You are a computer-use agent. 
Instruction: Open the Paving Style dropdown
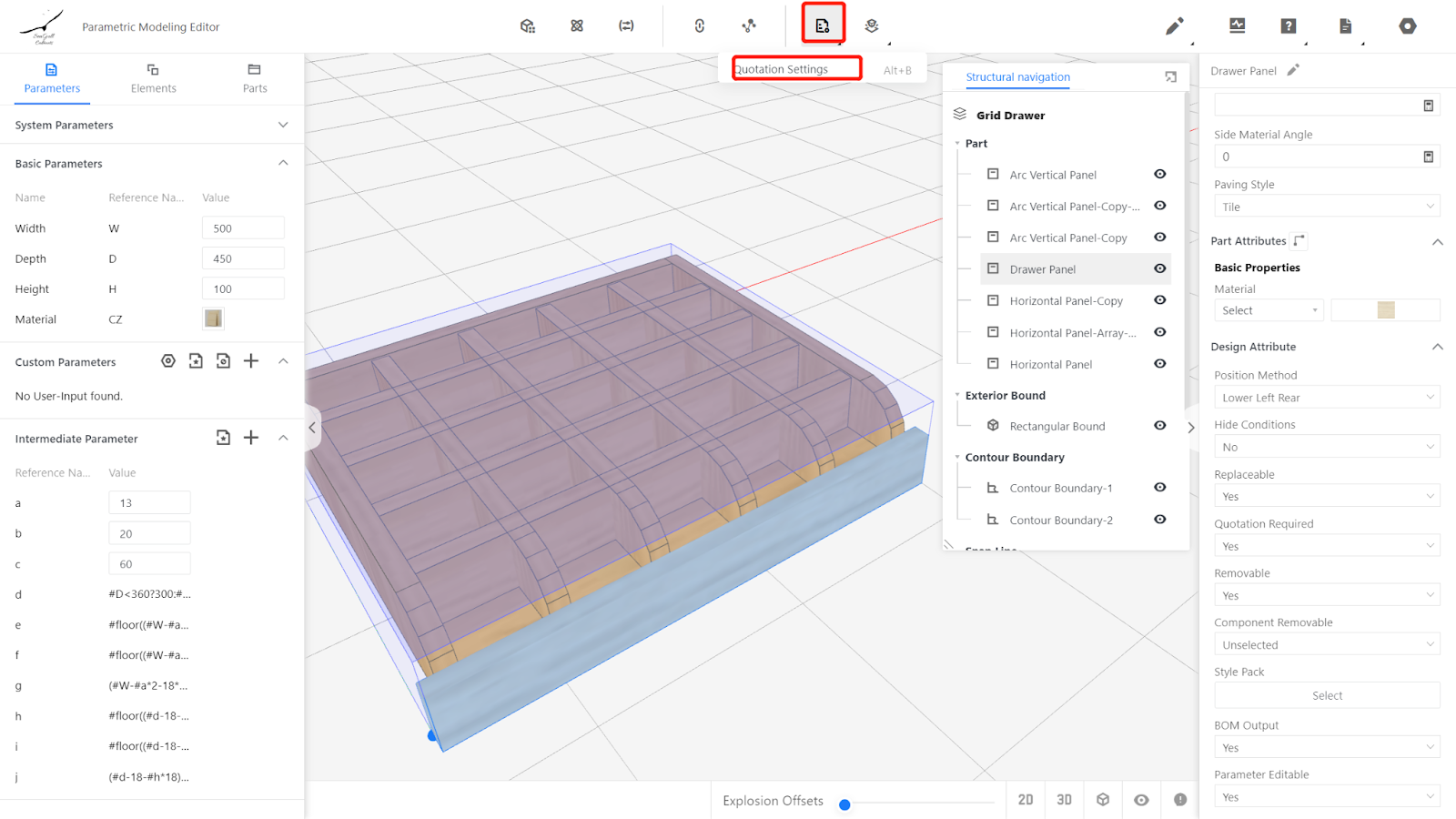pyautogui.click(x=1326, y=207)
